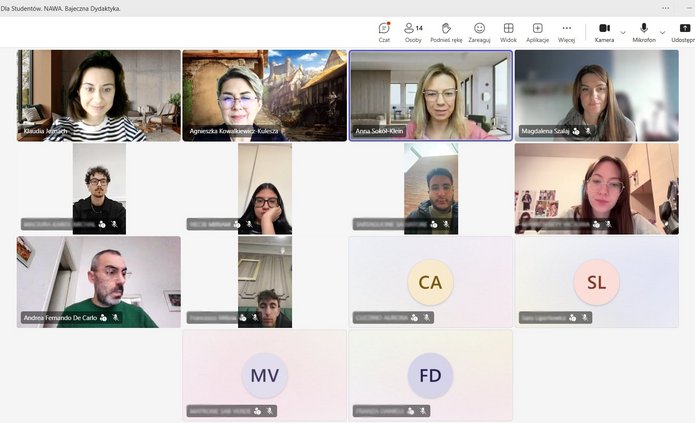Viewport: 695px width, 423px height.
Task: Select Anna Sokół-Klein's highlighted video tile
Action: (430, 95)
